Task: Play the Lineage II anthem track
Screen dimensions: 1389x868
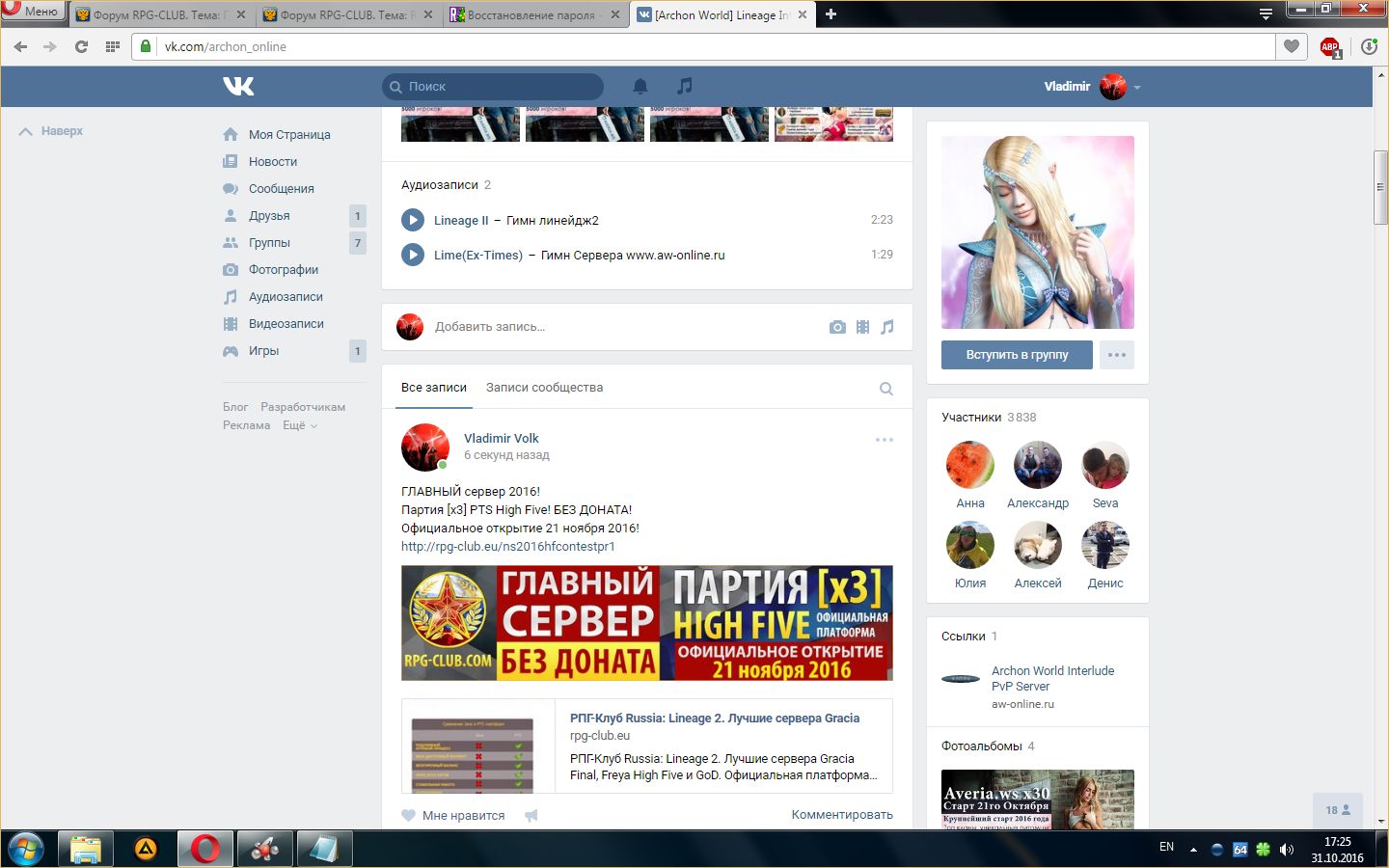Action: (x=413, y=220)
